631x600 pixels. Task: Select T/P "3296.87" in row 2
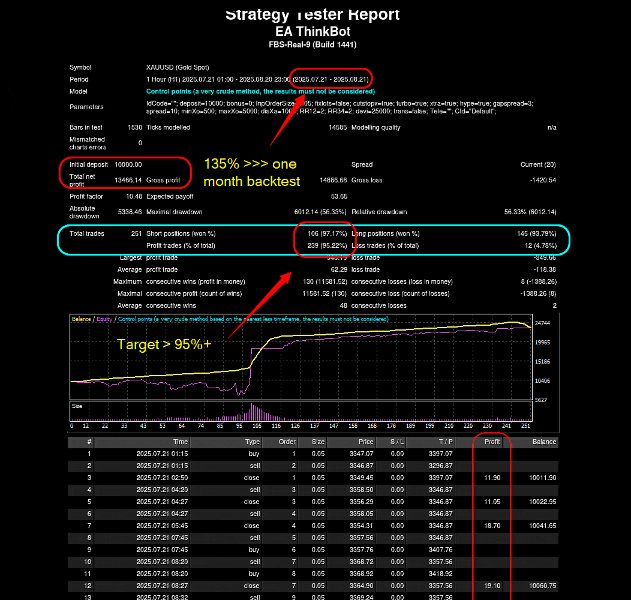coord(440,466)
